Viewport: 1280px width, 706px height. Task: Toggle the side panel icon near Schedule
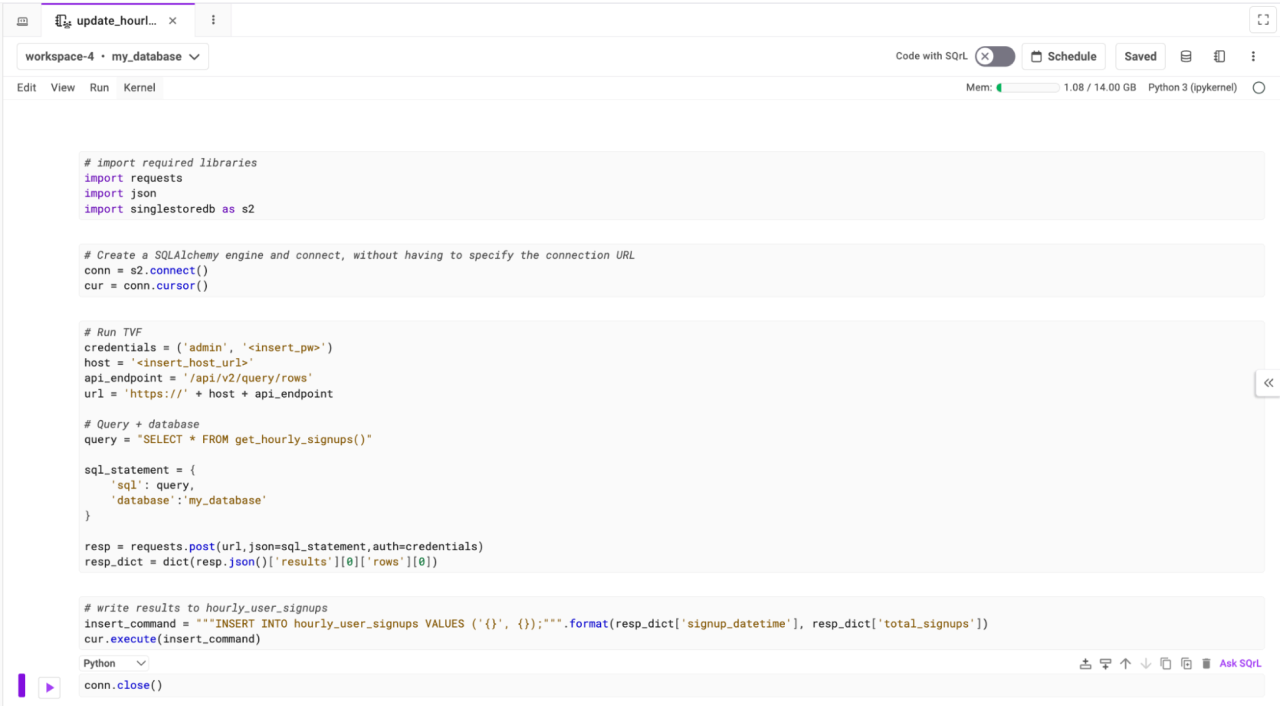pos(1219,56)
